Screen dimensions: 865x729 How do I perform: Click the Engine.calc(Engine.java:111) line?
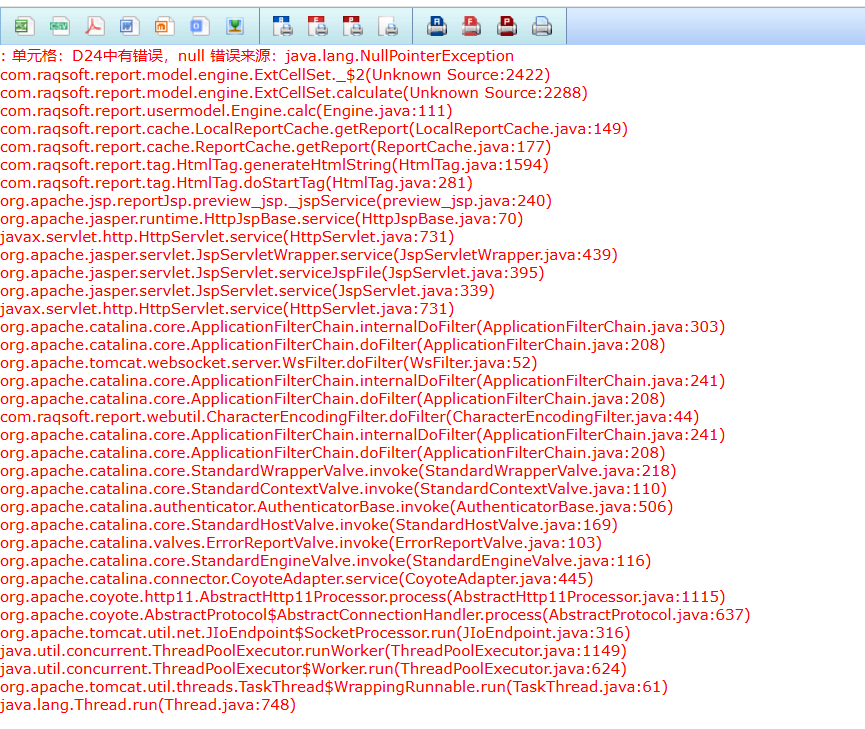(x=226, y=111)
